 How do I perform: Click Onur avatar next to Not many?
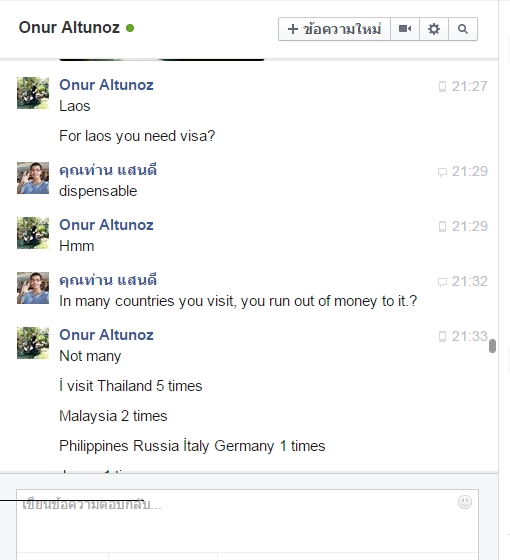(x=33, y=343)
